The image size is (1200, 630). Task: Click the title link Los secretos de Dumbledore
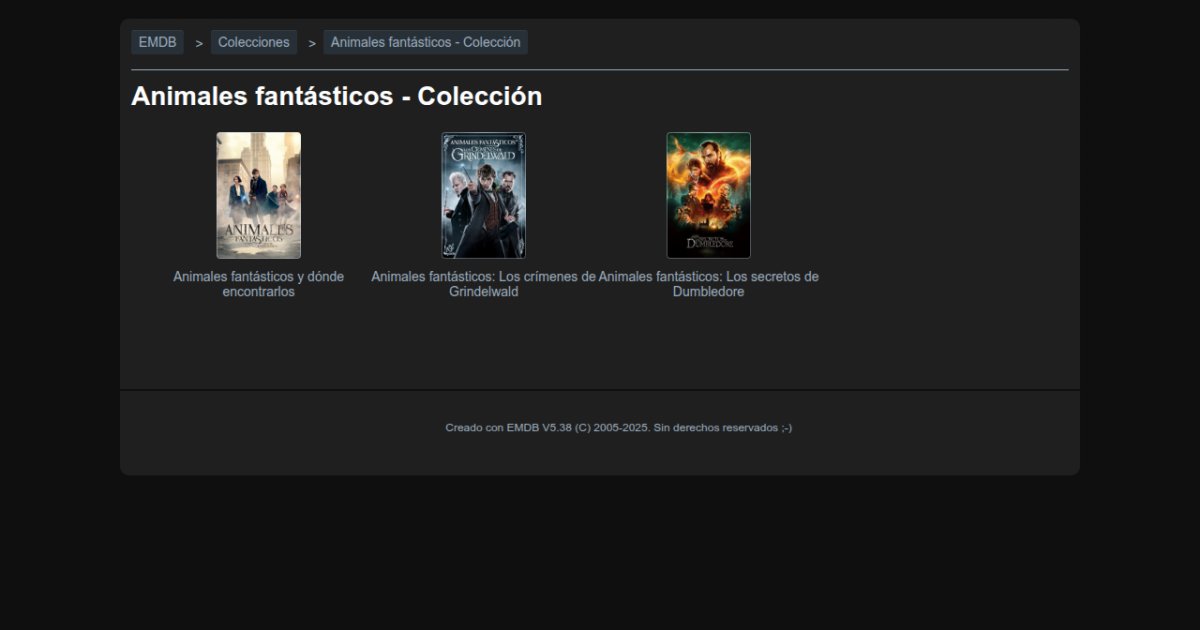[709, 284]
